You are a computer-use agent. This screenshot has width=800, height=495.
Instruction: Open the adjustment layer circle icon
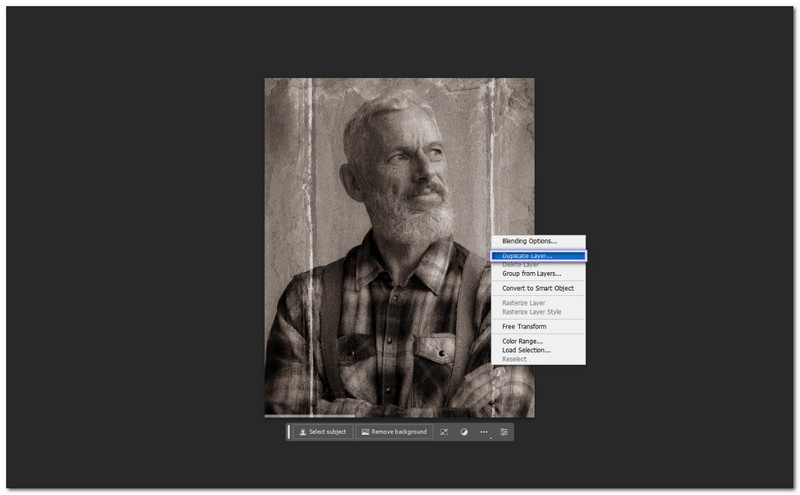pos(464,432)
